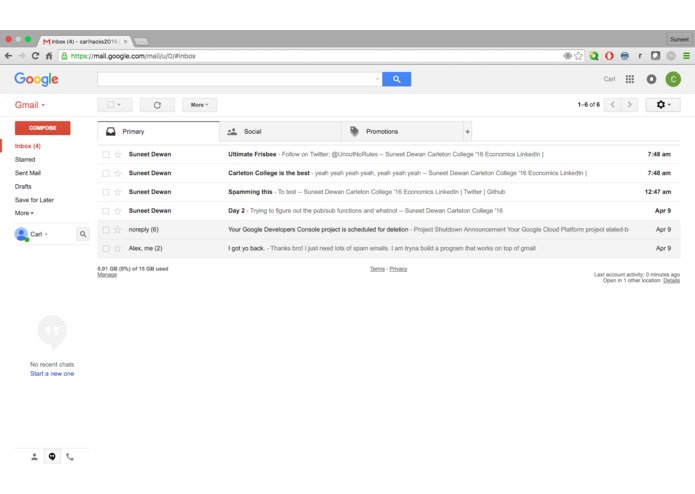
Task: Star the noreply email
Action: pyautogui.click(x=118, y=229)
